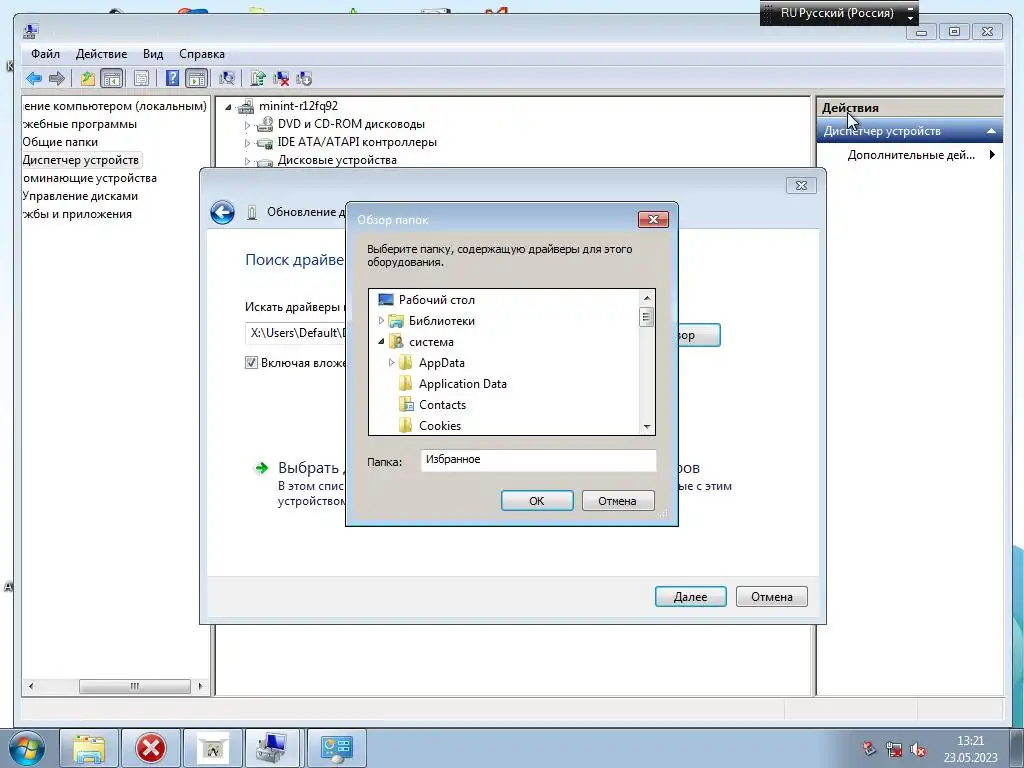Open the RU Русский language bar

point(837,13)
